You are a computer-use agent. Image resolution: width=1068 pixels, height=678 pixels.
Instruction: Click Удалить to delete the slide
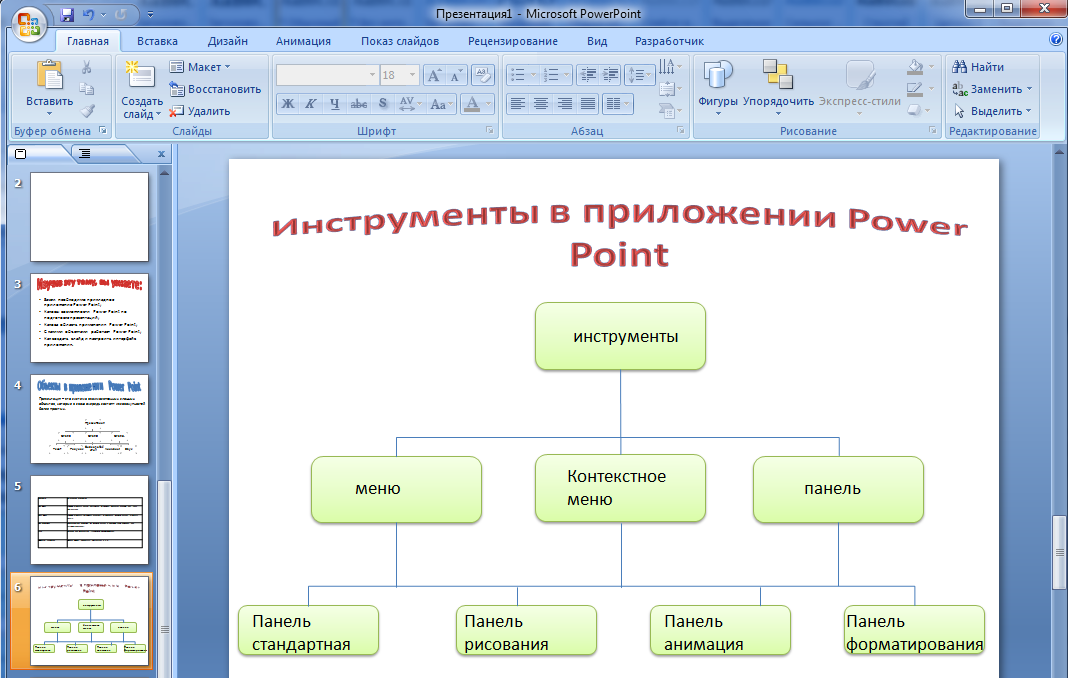click(x=200, y=111)
